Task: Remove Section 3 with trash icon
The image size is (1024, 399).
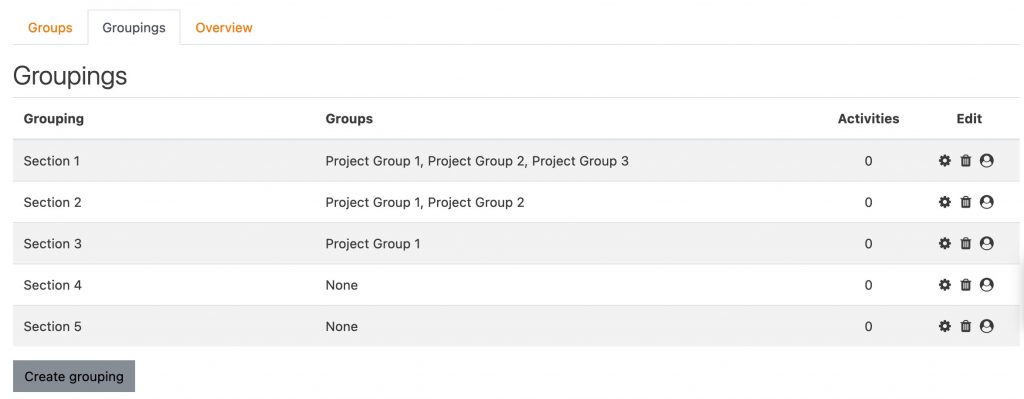Action: click(x=965, y=244)
